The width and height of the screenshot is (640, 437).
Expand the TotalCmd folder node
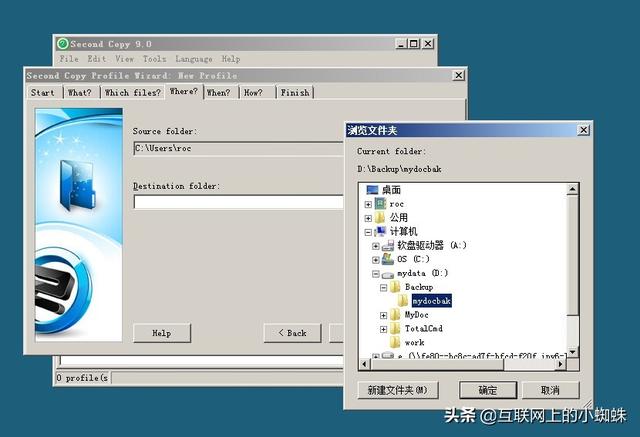(x=384, y=329)
